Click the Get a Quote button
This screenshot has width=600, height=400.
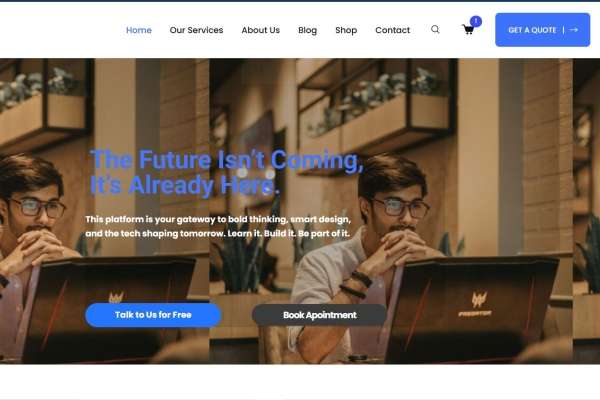click(543, 30)
